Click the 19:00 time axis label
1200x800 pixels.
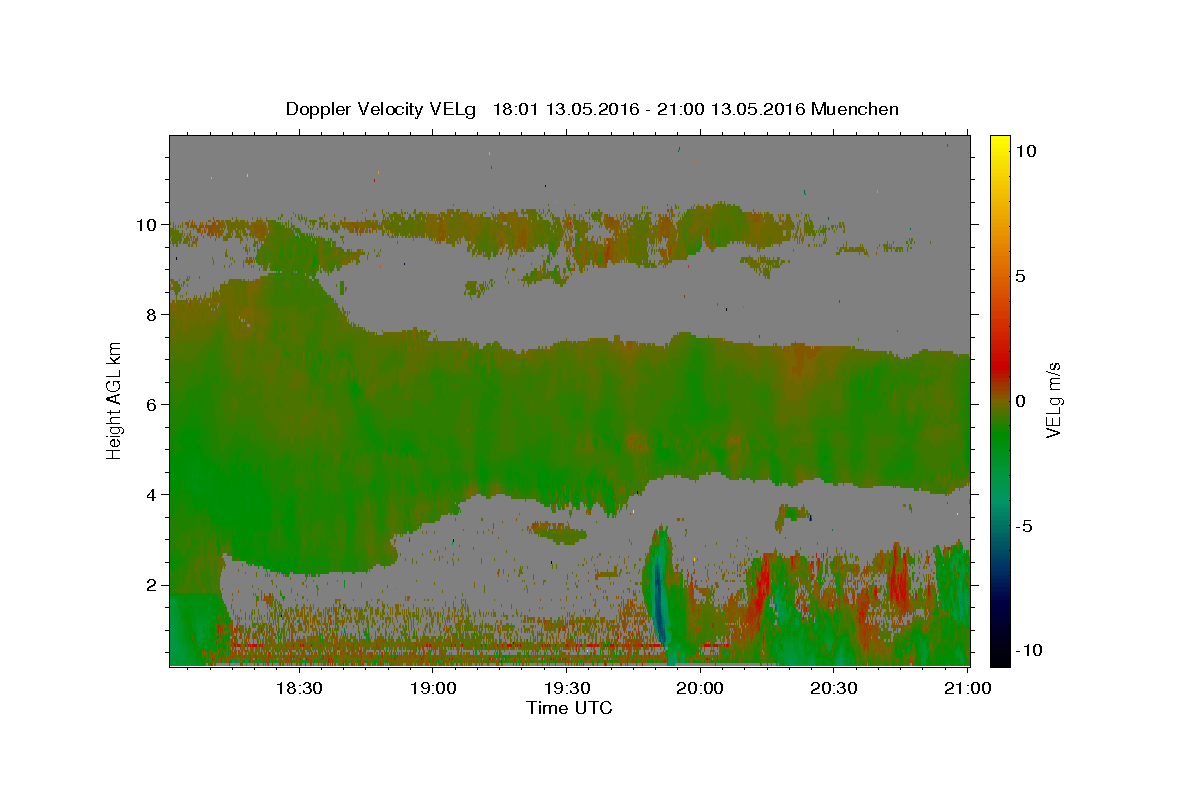coord(432,688)
